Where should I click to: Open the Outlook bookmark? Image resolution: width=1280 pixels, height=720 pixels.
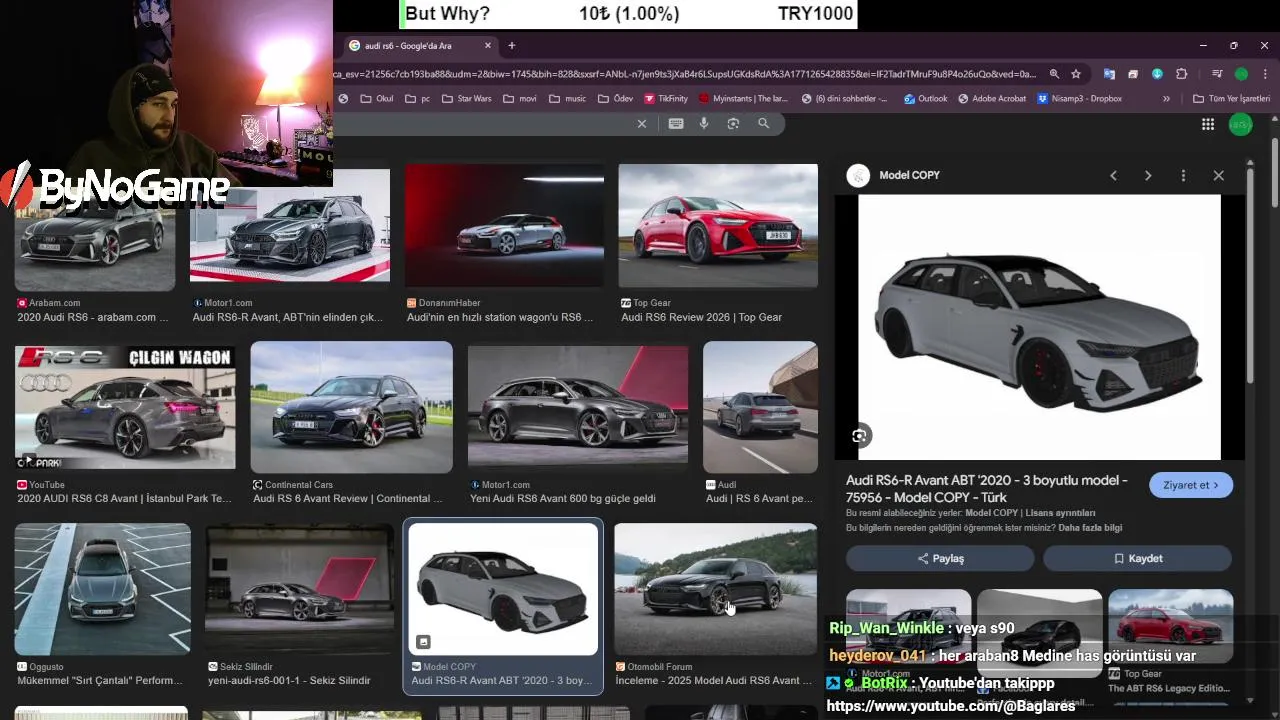pos(925,99)
